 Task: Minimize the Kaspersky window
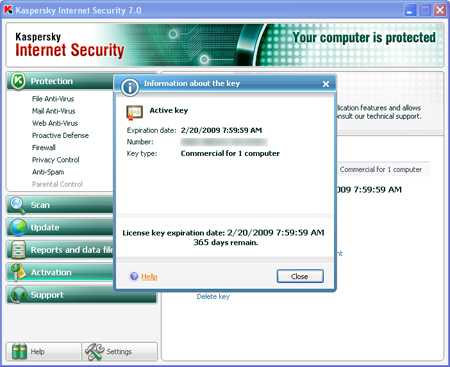click(410, 10)
